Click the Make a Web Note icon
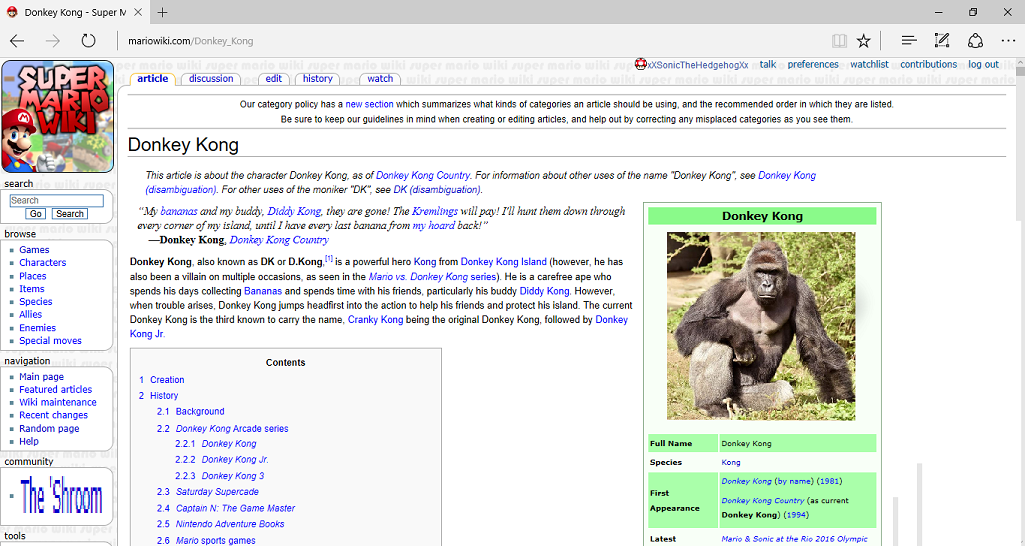The width and height of the screenshot is (1025, 546). 941,41
